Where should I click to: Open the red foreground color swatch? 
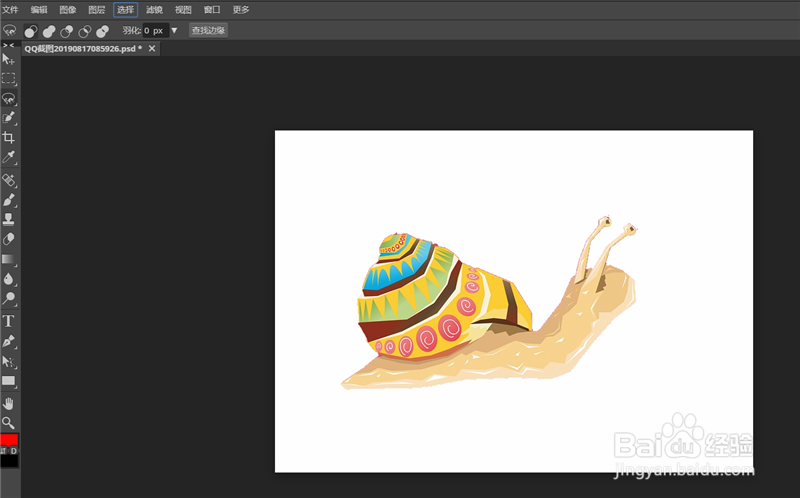coord(9,440)
